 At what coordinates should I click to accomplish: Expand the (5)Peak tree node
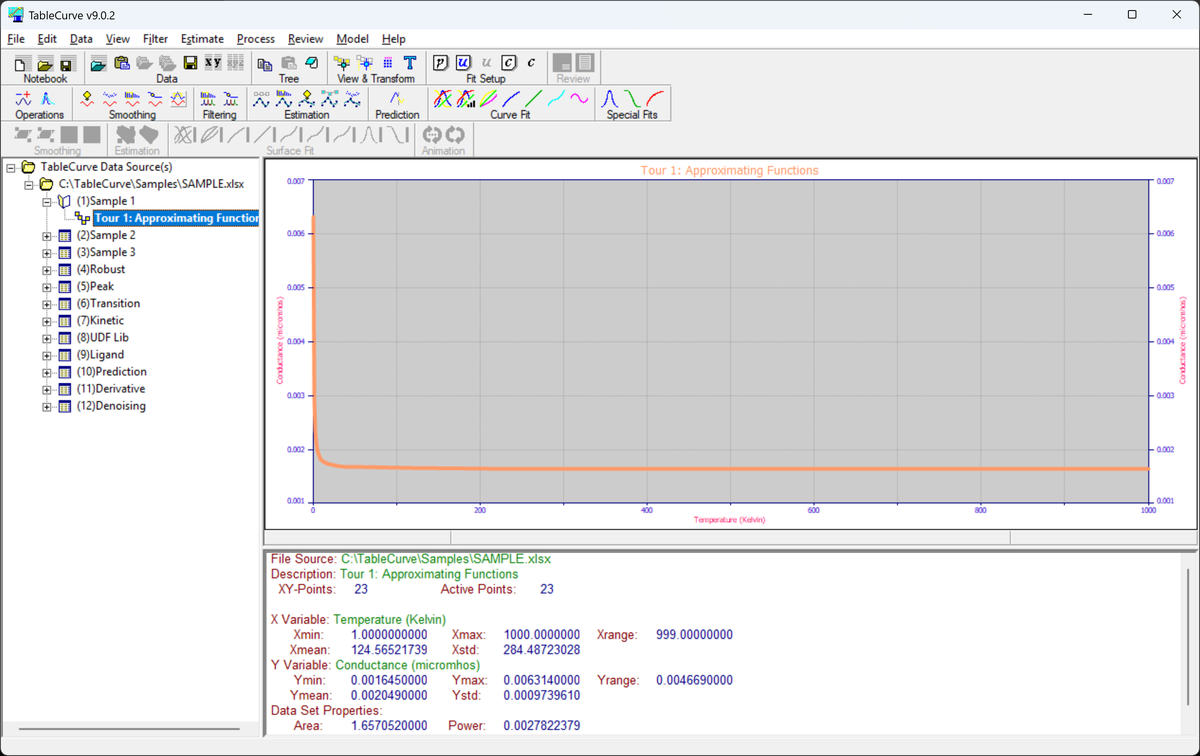tap(47, 287)
